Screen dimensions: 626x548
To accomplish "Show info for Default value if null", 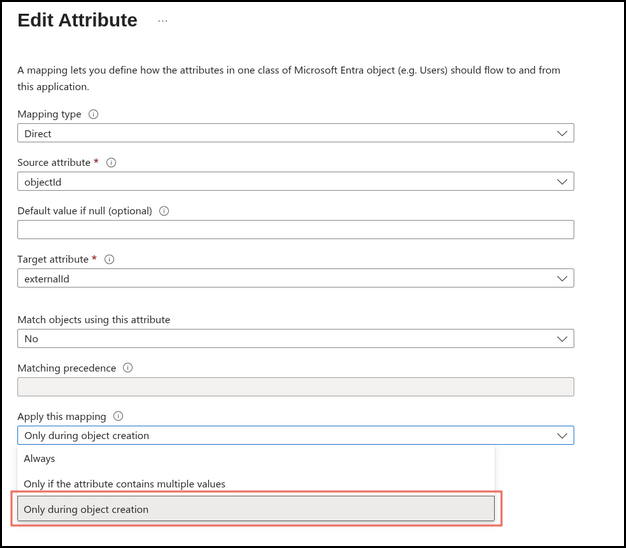I will point(164,211).
